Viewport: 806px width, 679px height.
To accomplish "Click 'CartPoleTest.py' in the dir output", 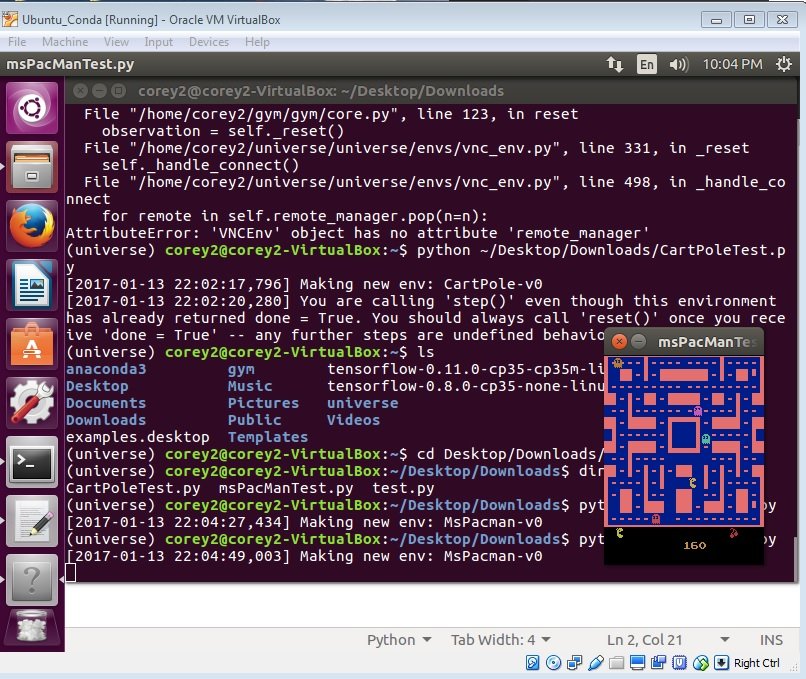I will 133,488.
